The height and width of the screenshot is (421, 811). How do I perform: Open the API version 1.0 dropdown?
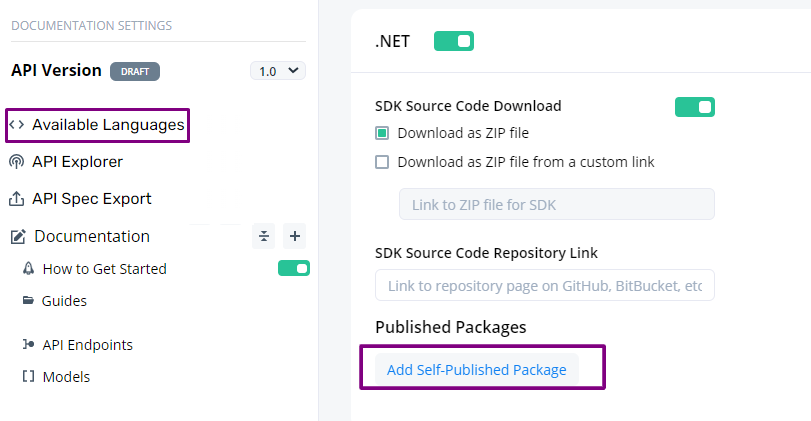click(278, 71)
